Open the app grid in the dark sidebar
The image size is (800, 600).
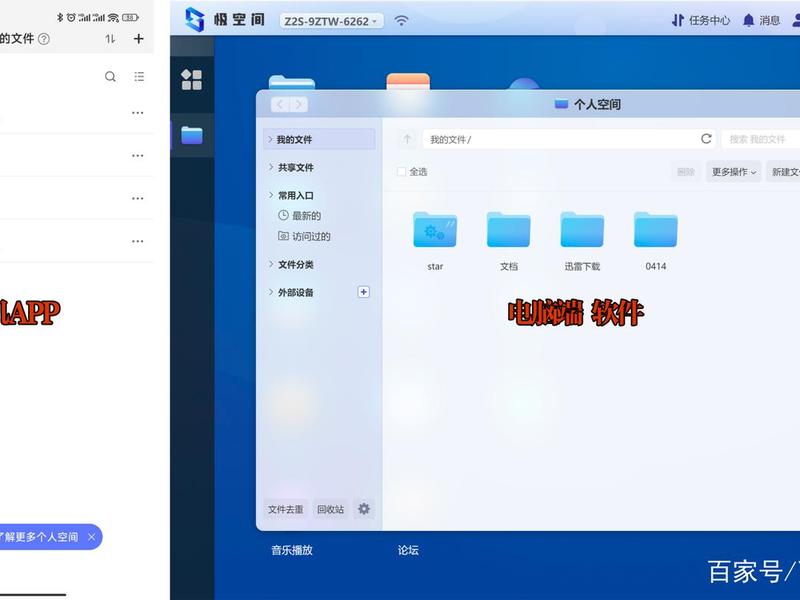pyautogui.click(x=192, y=80)
